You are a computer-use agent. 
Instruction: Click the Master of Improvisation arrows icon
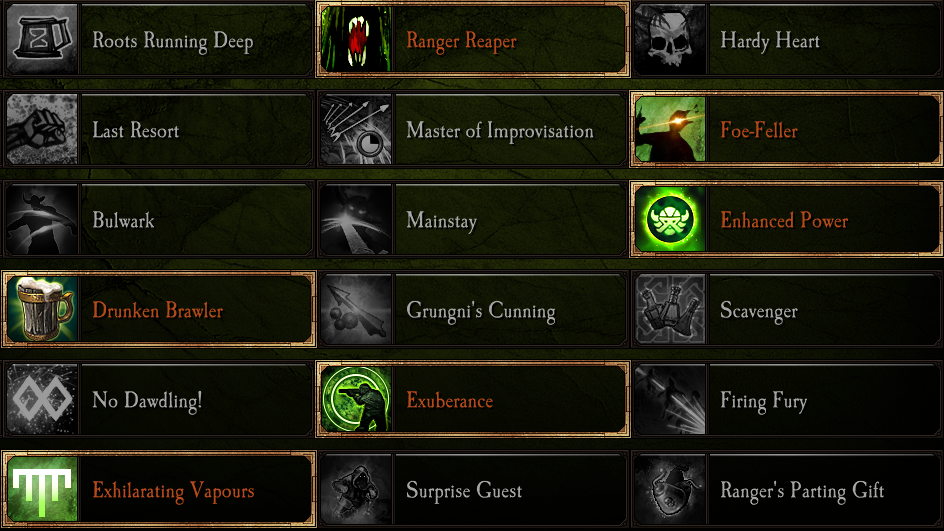coord(356,129)
